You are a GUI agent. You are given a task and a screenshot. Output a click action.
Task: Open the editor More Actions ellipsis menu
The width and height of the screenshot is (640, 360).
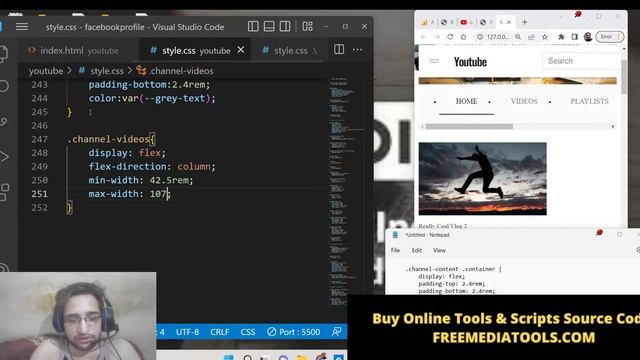358,50
